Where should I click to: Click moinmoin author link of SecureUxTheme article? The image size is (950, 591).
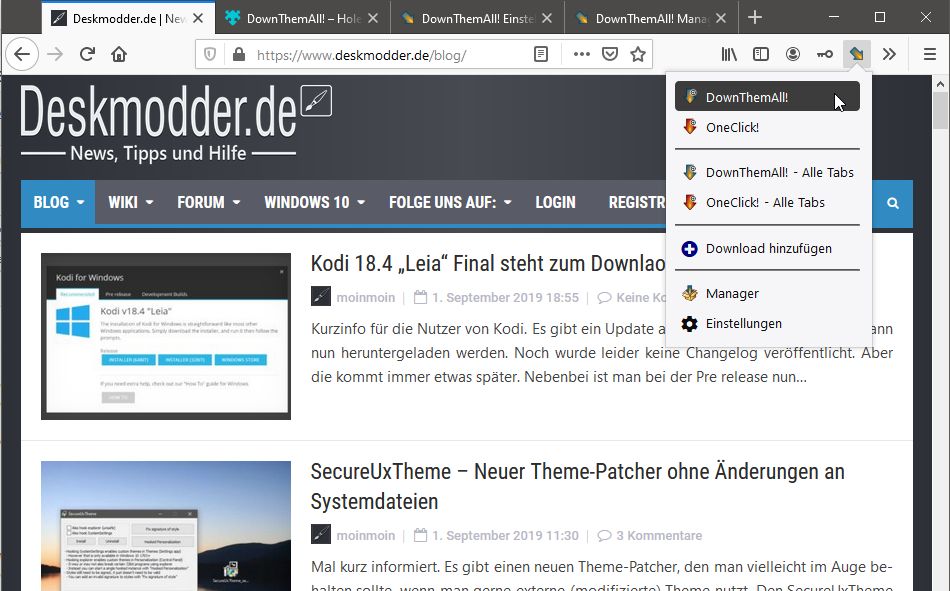coord(365,536)
